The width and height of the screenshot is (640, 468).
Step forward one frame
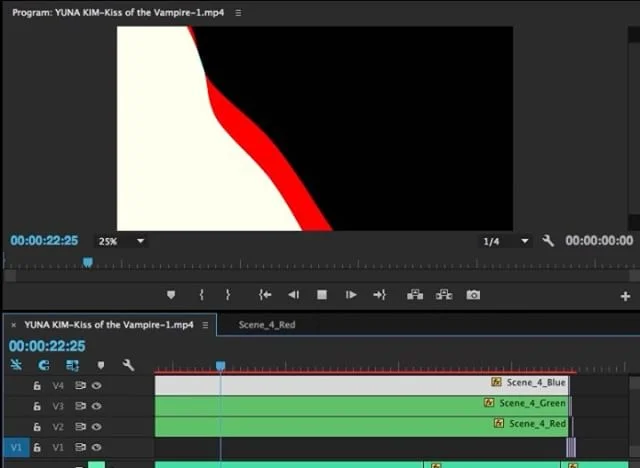[351, 295]
